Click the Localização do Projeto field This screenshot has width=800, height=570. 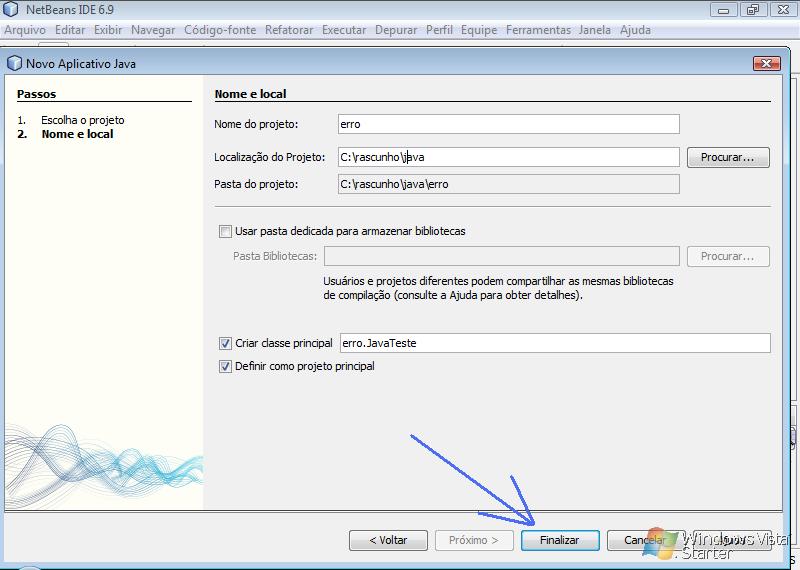tap(509, 157)
